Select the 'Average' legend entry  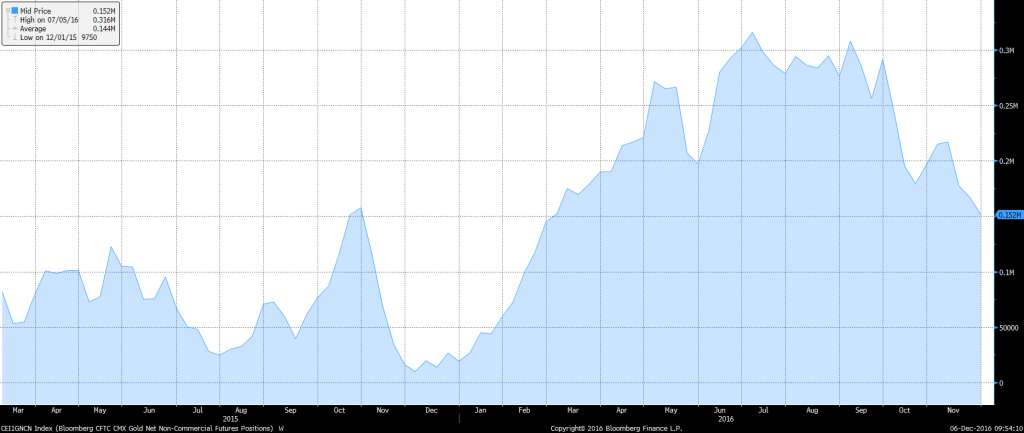click(x=33, y=29)
